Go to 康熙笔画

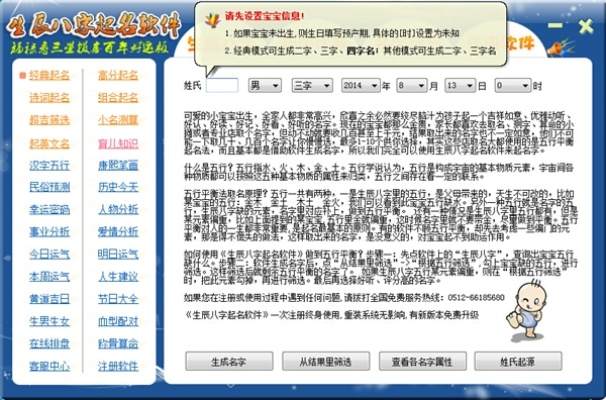[118, 165]
